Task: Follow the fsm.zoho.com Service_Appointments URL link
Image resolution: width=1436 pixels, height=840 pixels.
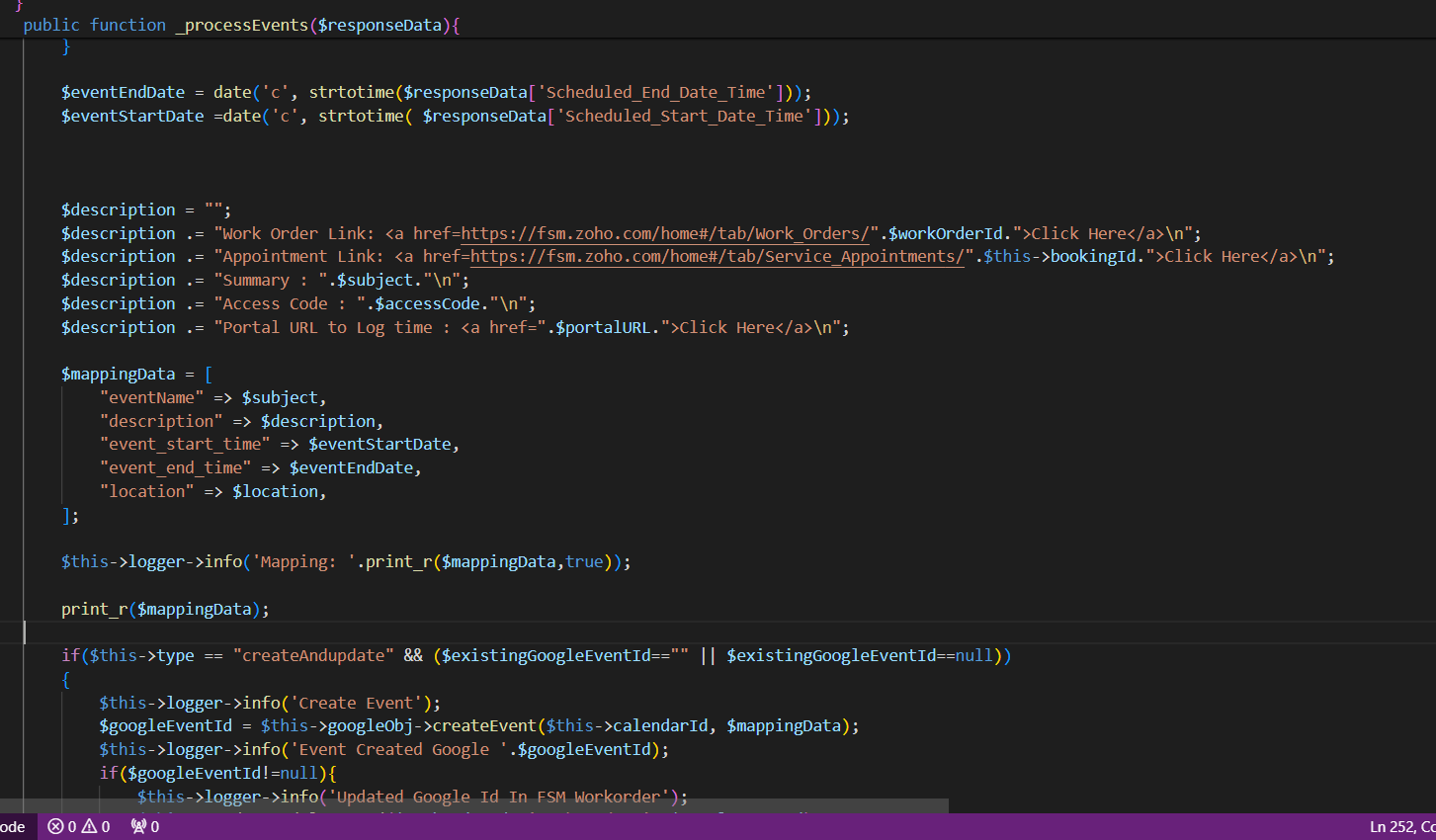Action: click(x=718, y=256)
